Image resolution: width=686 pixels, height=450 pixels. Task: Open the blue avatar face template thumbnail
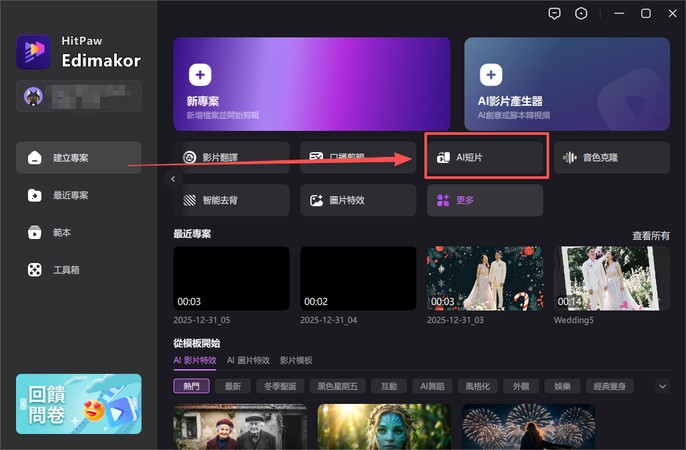pos(384,427)
